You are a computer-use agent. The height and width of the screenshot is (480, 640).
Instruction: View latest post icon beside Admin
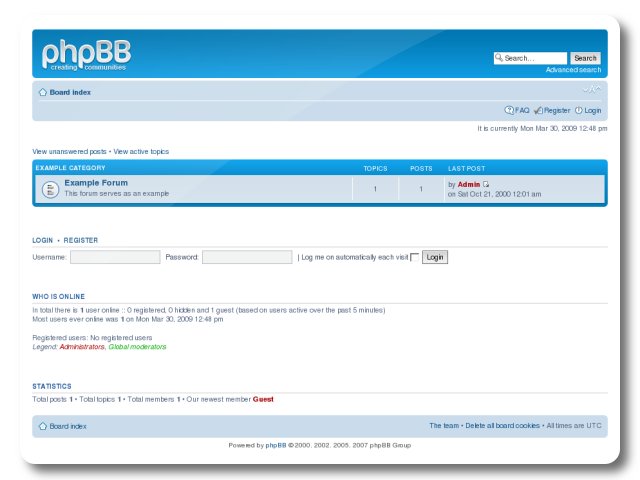pyautogui.click(x=487, y=184)
